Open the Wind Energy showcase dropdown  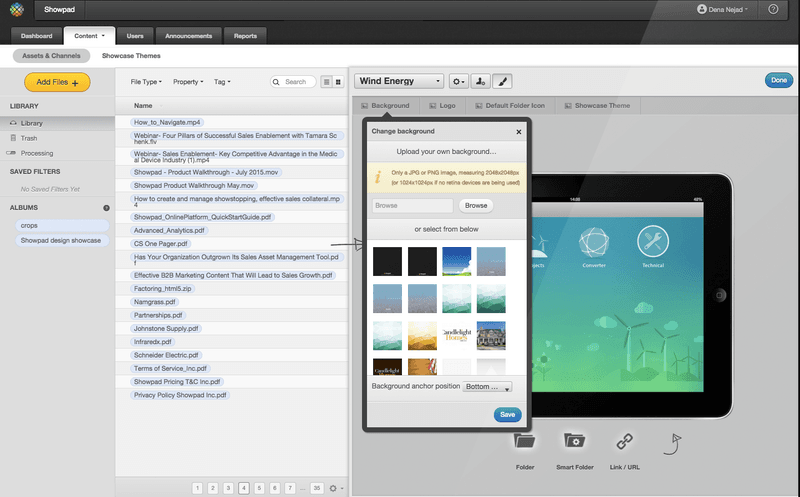click(398, 81)
